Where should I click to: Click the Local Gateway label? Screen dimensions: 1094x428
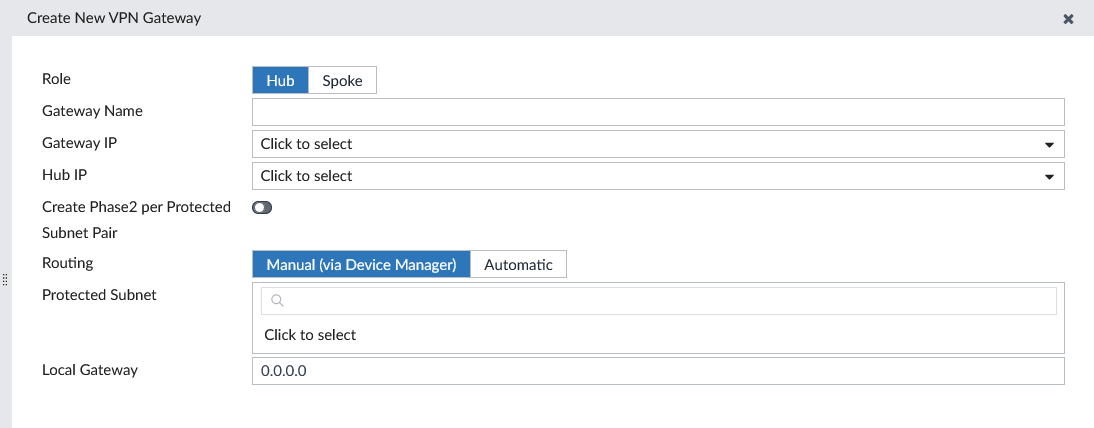click(90, 370)
